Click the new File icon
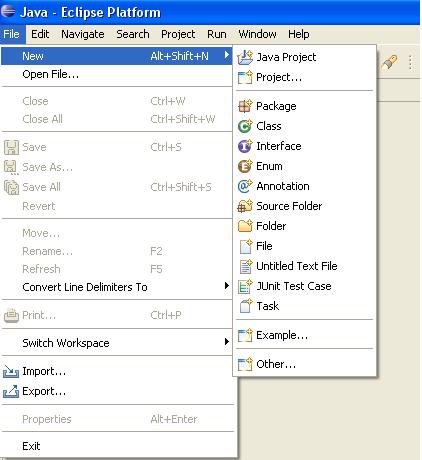422x460 pixels. coord(246,246)
